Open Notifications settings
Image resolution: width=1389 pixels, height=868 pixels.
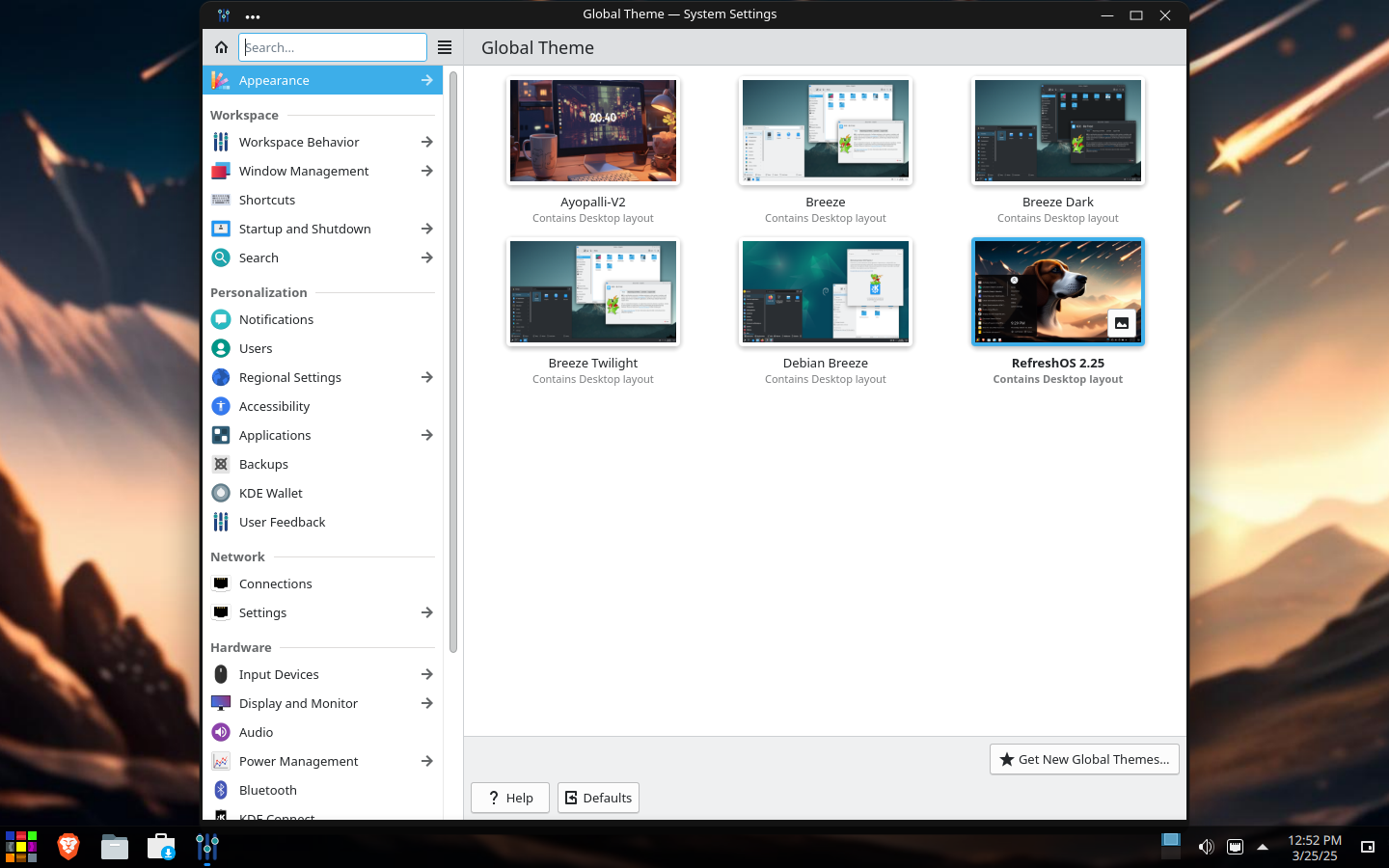click(x=322, y=319)
